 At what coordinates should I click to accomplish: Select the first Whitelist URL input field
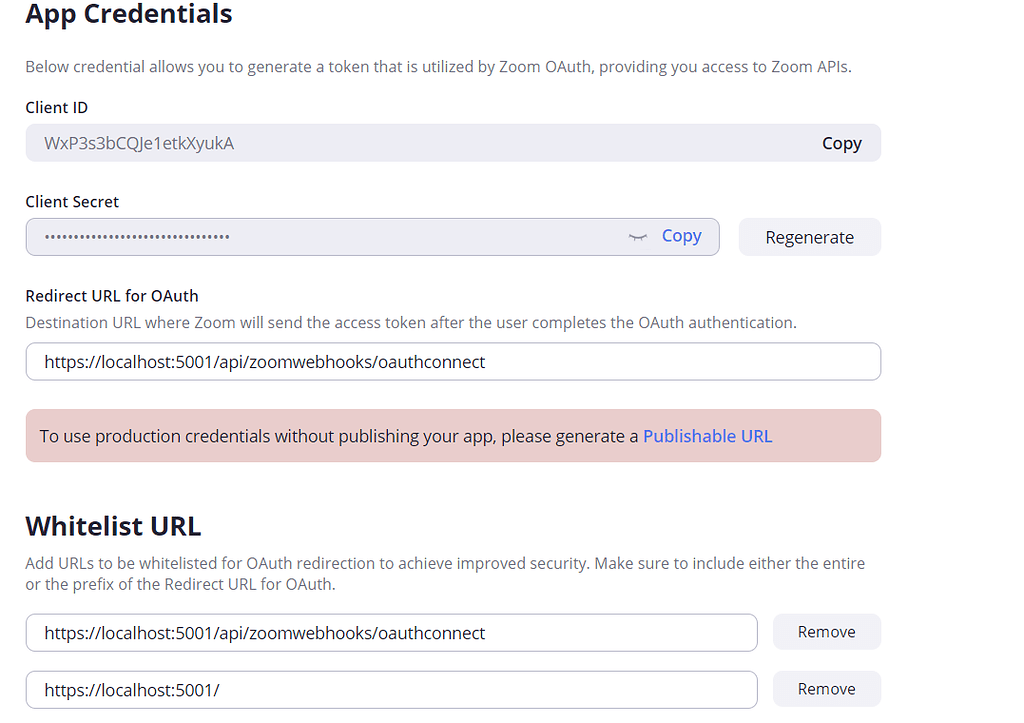pos(390,632)
